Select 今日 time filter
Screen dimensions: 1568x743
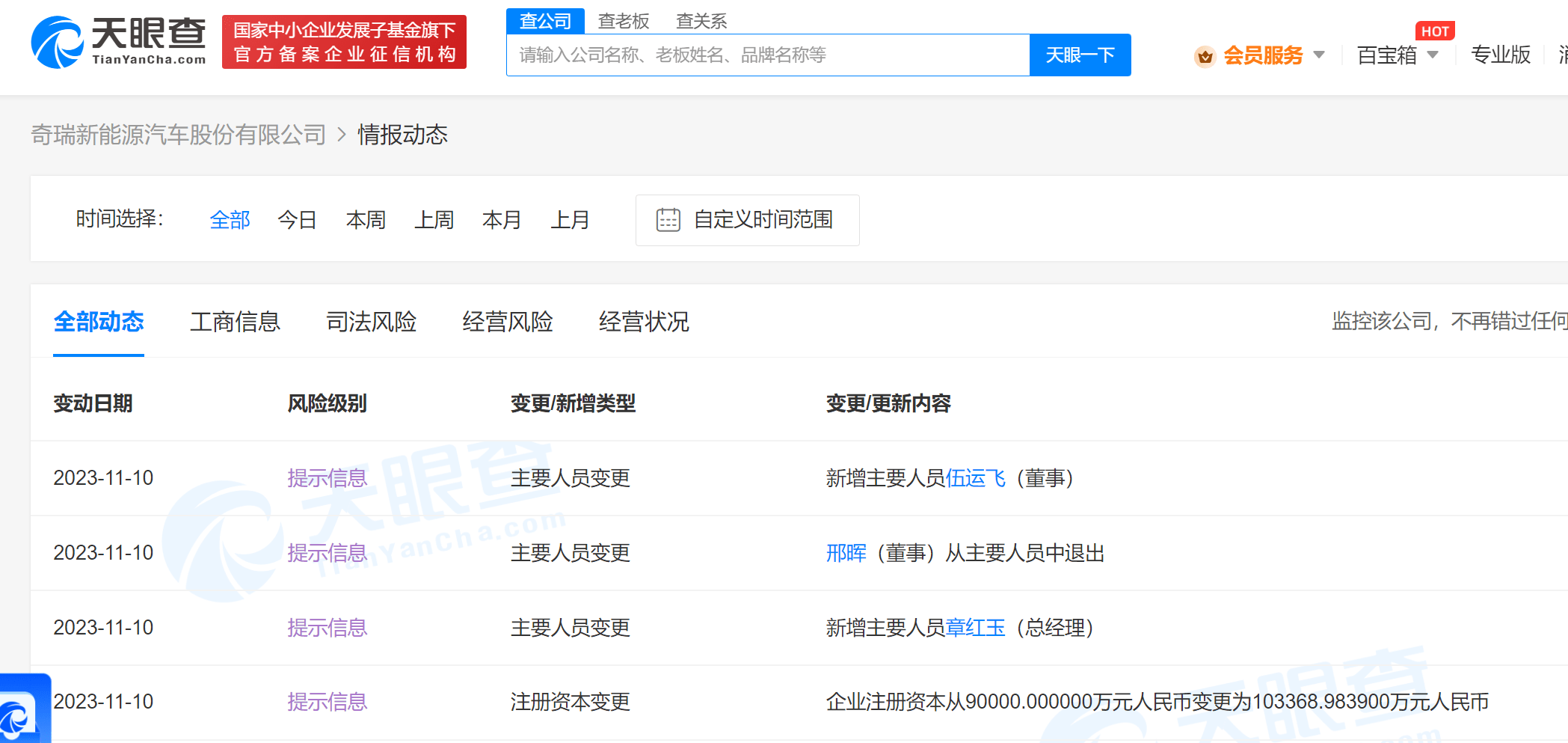pyautogui.click(x=297, y=220)
